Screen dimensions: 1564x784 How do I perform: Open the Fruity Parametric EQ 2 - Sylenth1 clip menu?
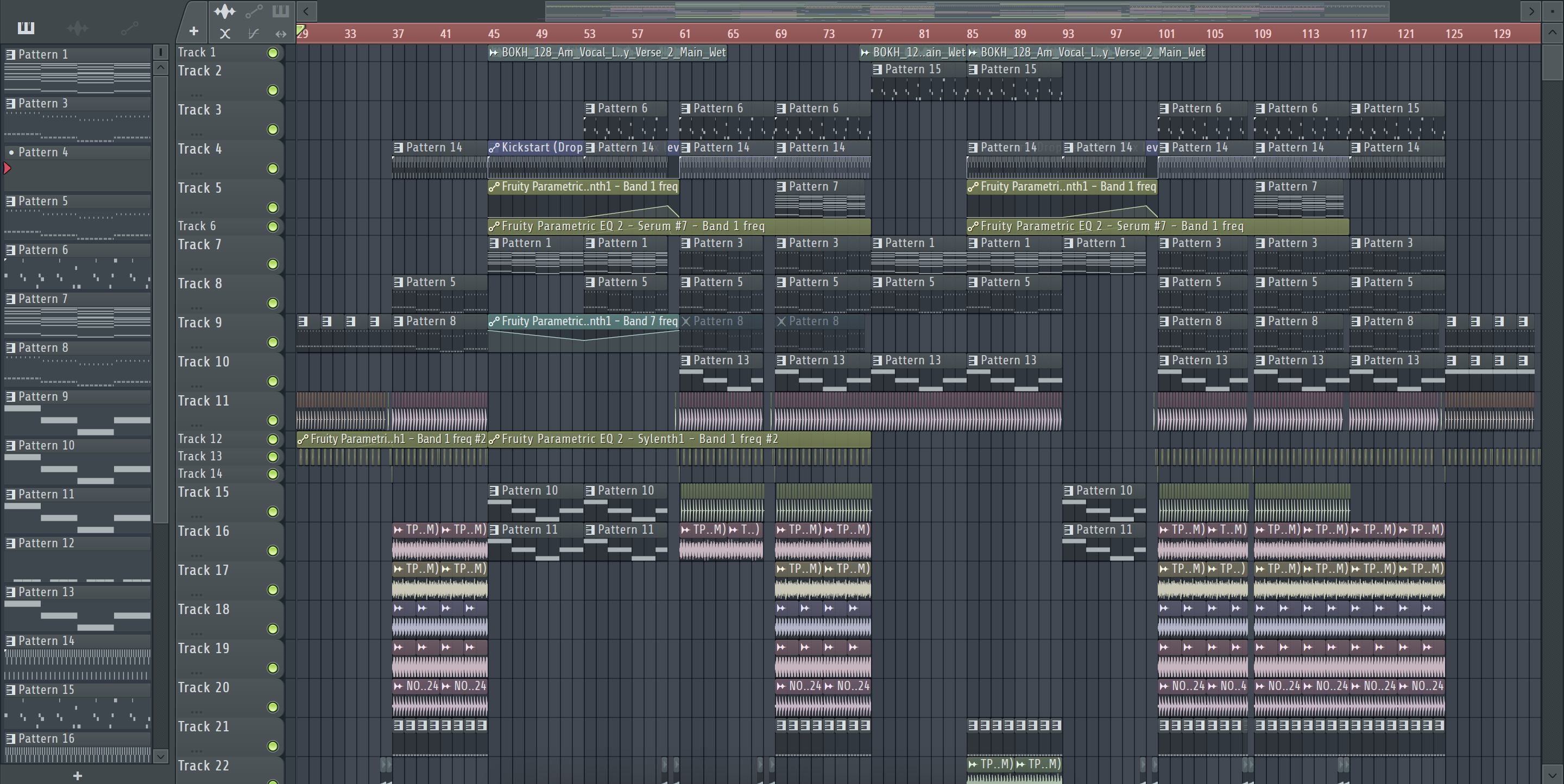click(494, 439)
